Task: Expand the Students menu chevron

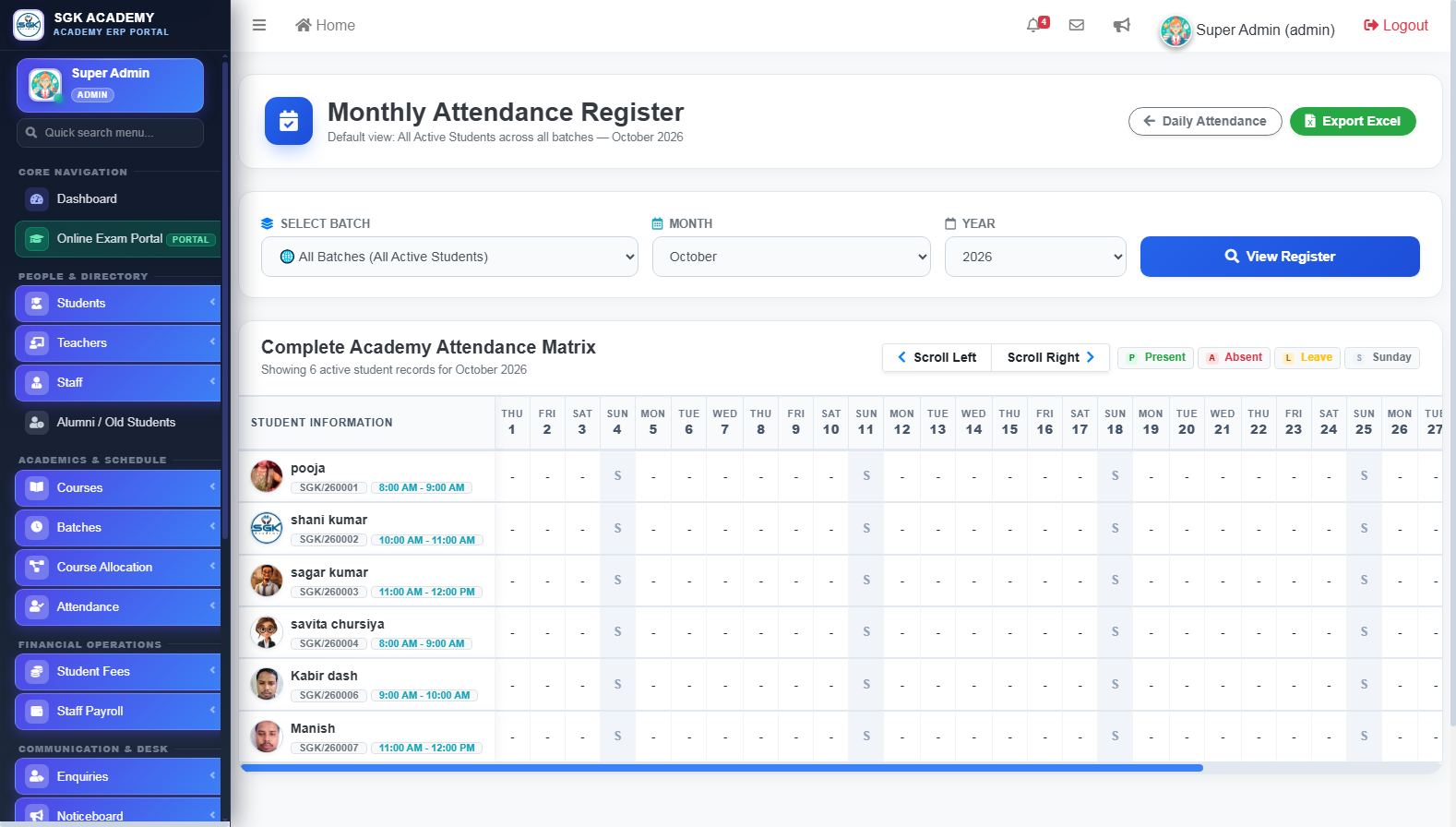Action: click(212, 302)
